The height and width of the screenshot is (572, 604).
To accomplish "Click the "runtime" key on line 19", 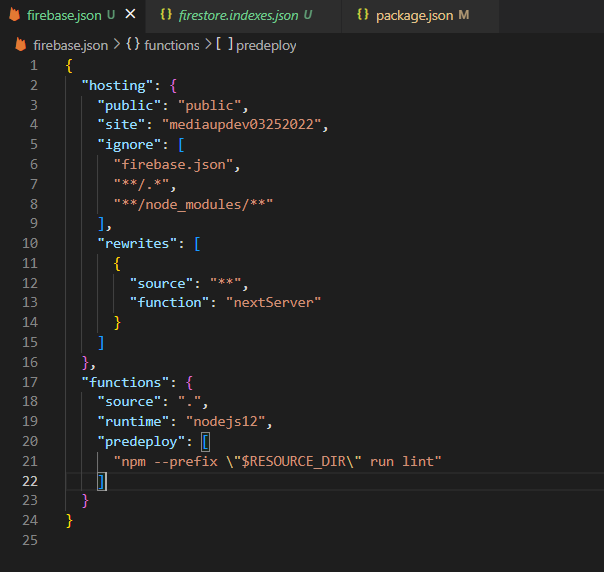I will 133,422.
